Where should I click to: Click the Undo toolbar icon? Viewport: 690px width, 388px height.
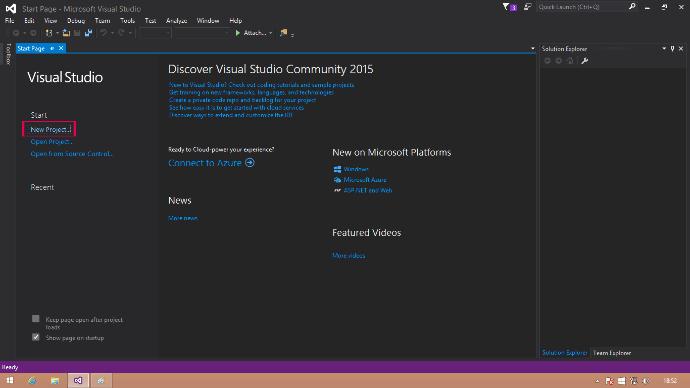(103, 33)
